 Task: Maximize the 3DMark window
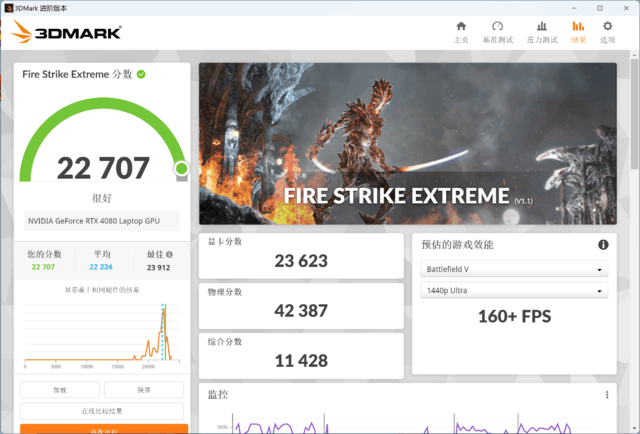point(600,8)
